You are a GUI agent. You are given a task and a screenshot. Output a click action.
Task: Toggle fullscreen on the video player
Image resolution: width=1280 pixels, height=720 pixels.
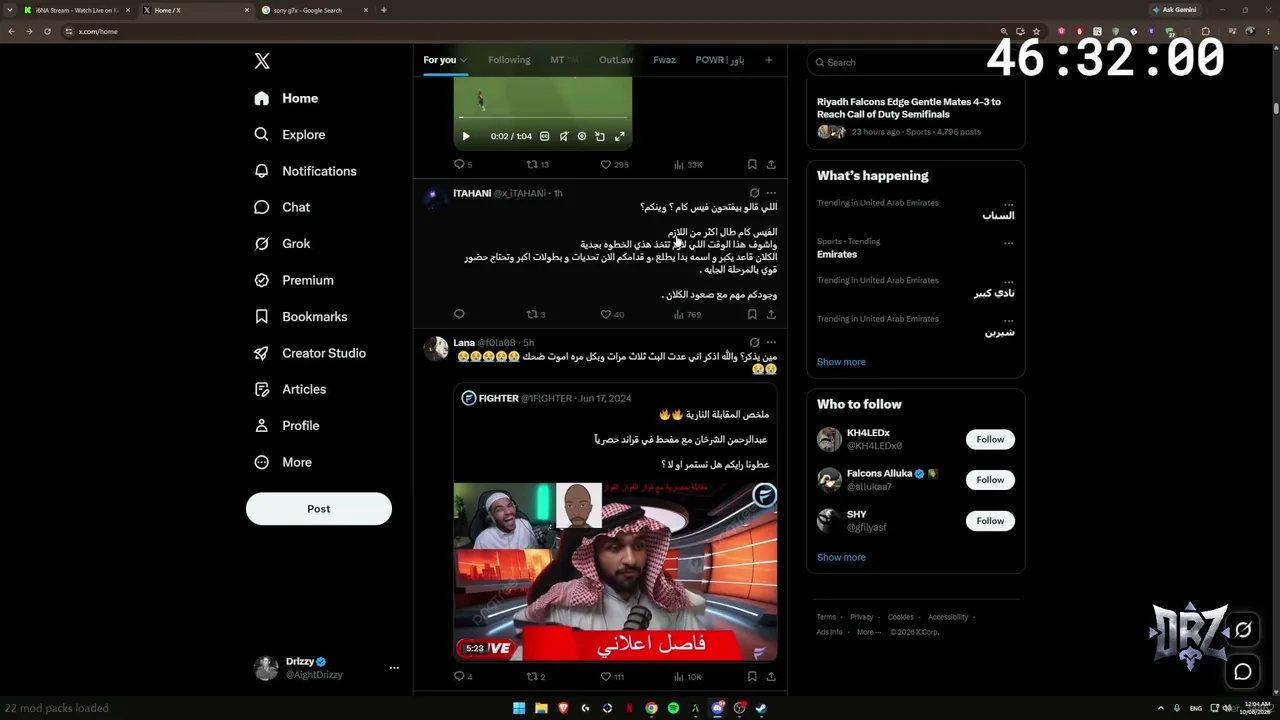pyautogui.click(x=620, y=136)
